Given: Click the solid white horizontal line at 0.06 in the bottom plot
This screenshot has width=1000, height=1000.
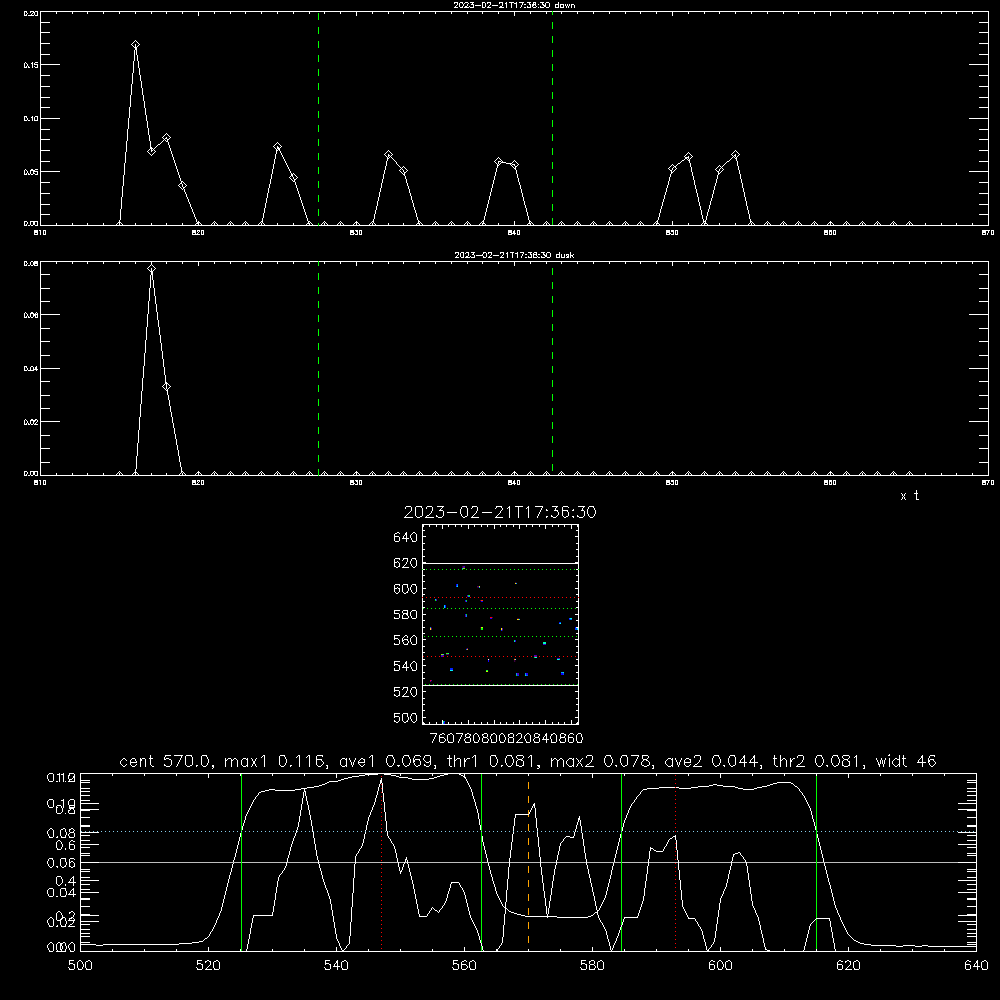Looking at the screenshot, I should [x=528, y=862].
